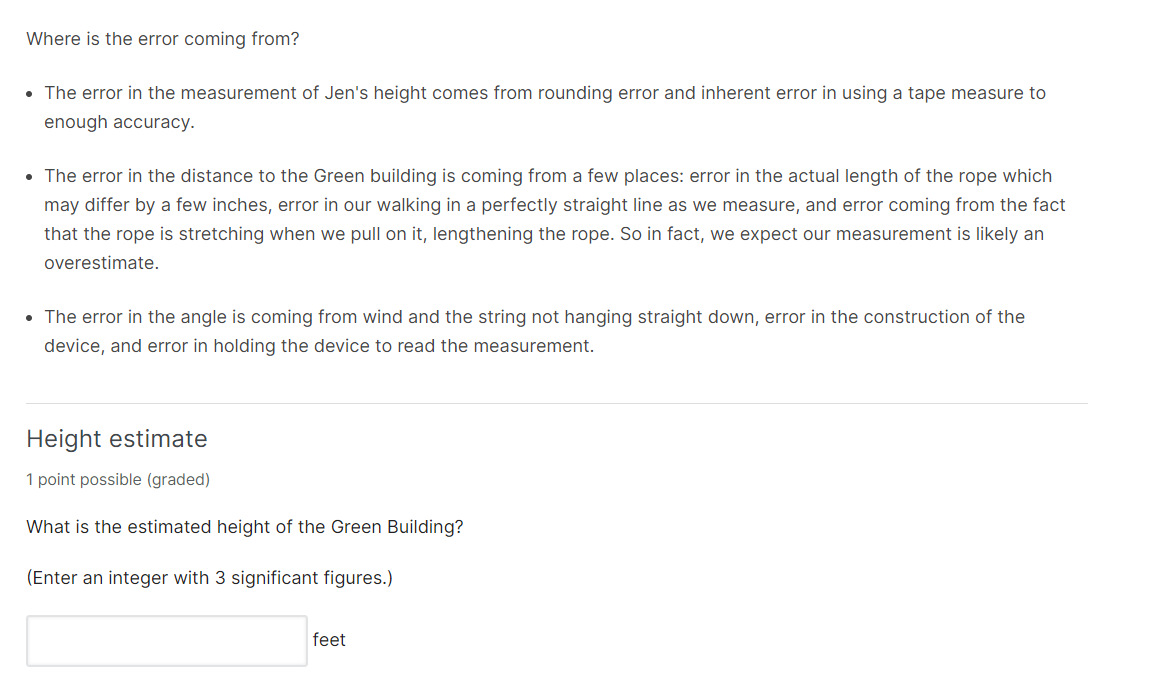Click the empty text field before "feet"

(166, 640)
